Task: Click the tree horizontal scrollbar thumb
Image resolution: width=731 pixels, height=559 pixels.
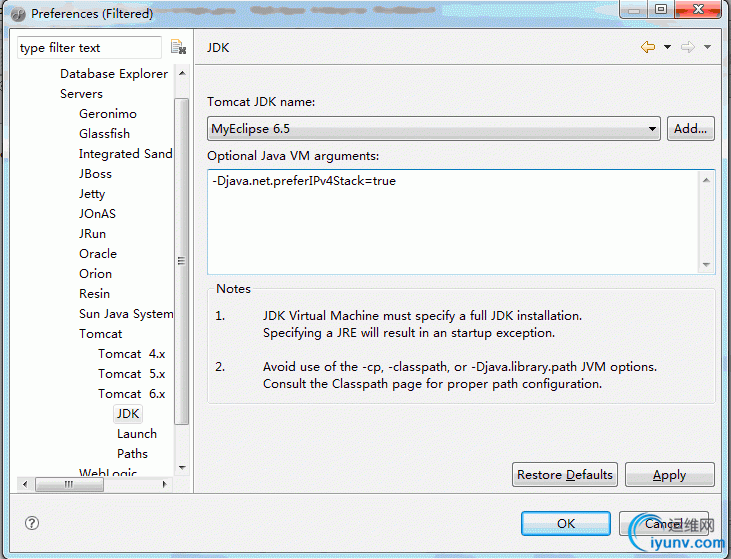Action: pos(69,484)
